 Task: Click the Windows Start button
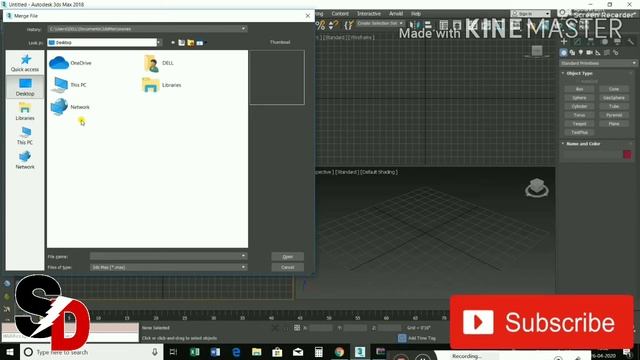(10, 352)
